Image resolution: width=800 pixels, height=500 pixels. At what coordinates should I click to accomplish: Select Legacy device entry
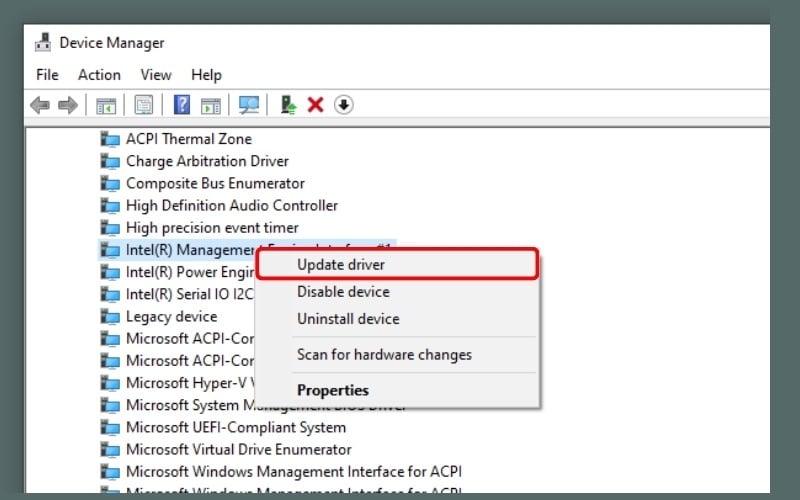pos(171,316)
